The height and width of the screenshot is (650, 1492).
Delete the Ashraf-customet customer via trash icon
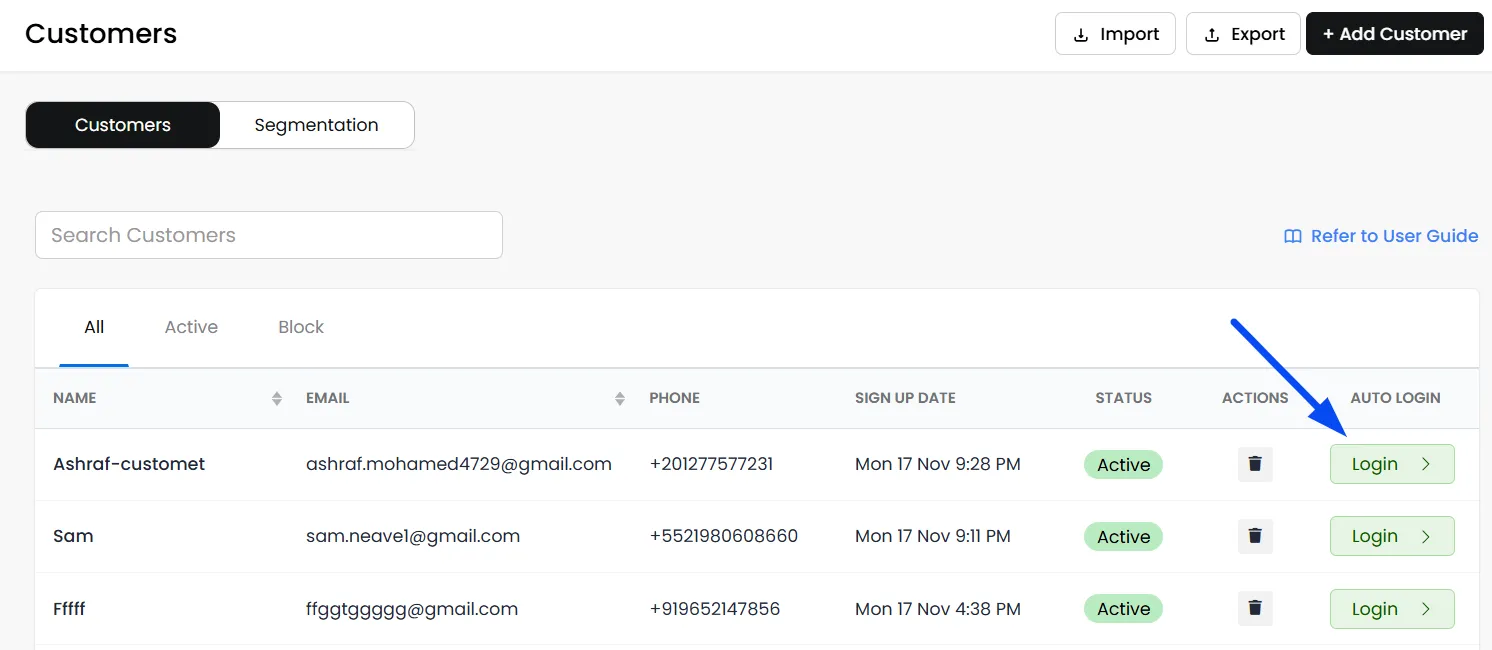coord(1255,464)
